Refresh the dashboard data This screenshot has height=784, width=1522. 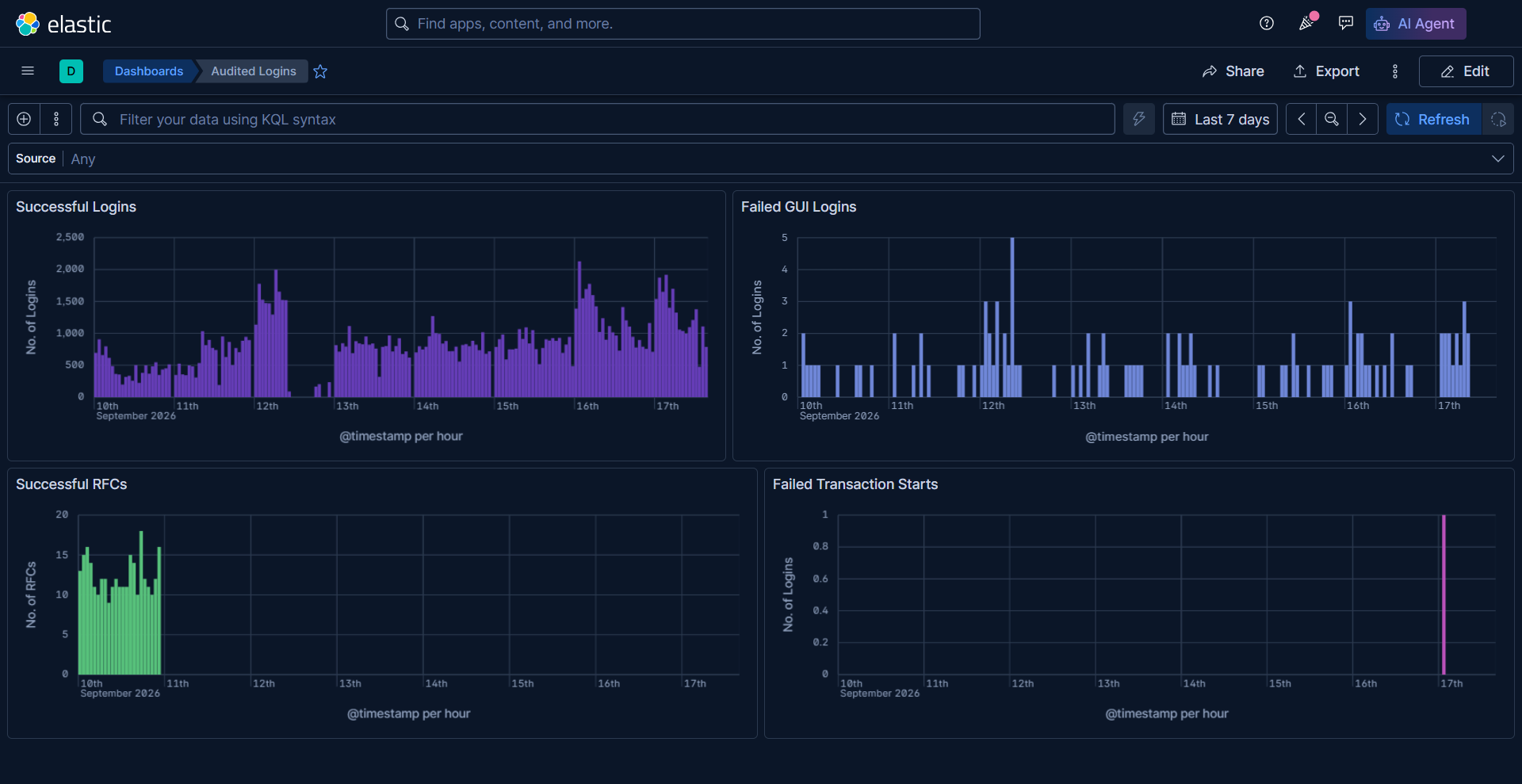pos(1433,119)
